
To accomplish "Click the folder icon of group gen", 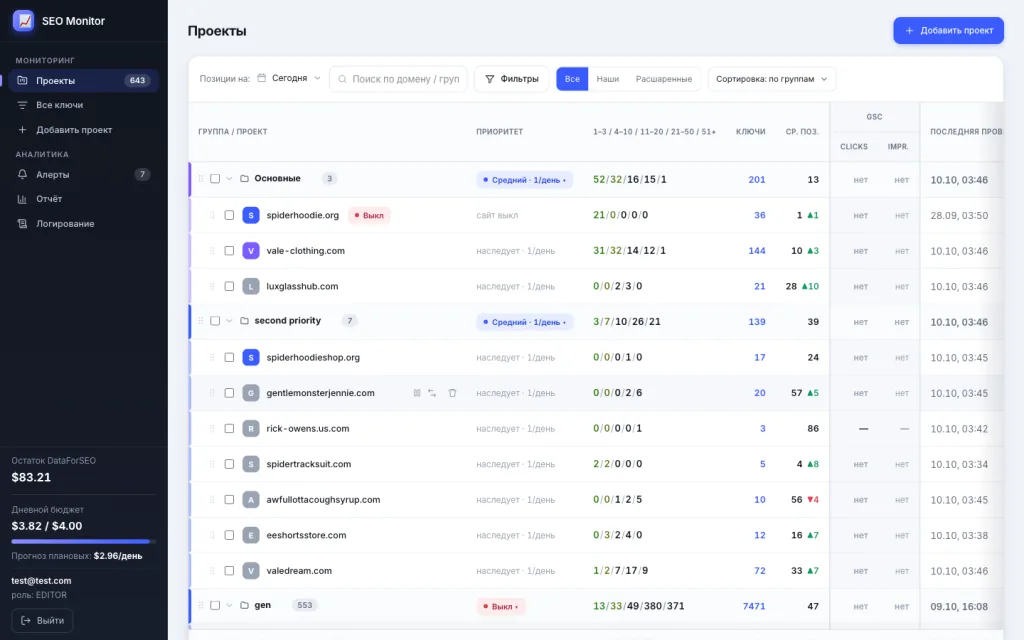I will (244, 605).
